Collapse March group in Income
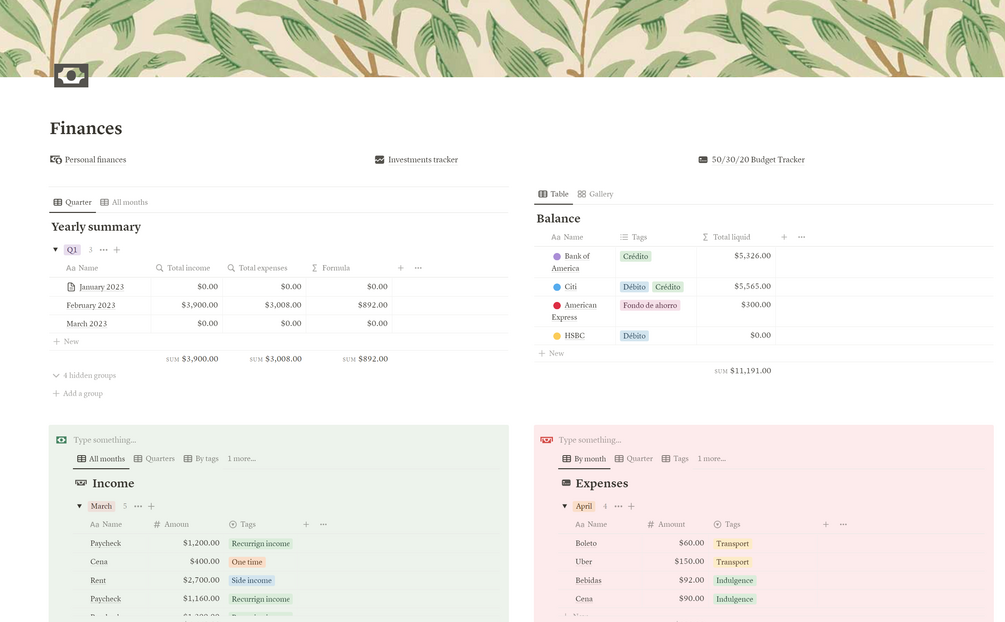 click(79, 507)
